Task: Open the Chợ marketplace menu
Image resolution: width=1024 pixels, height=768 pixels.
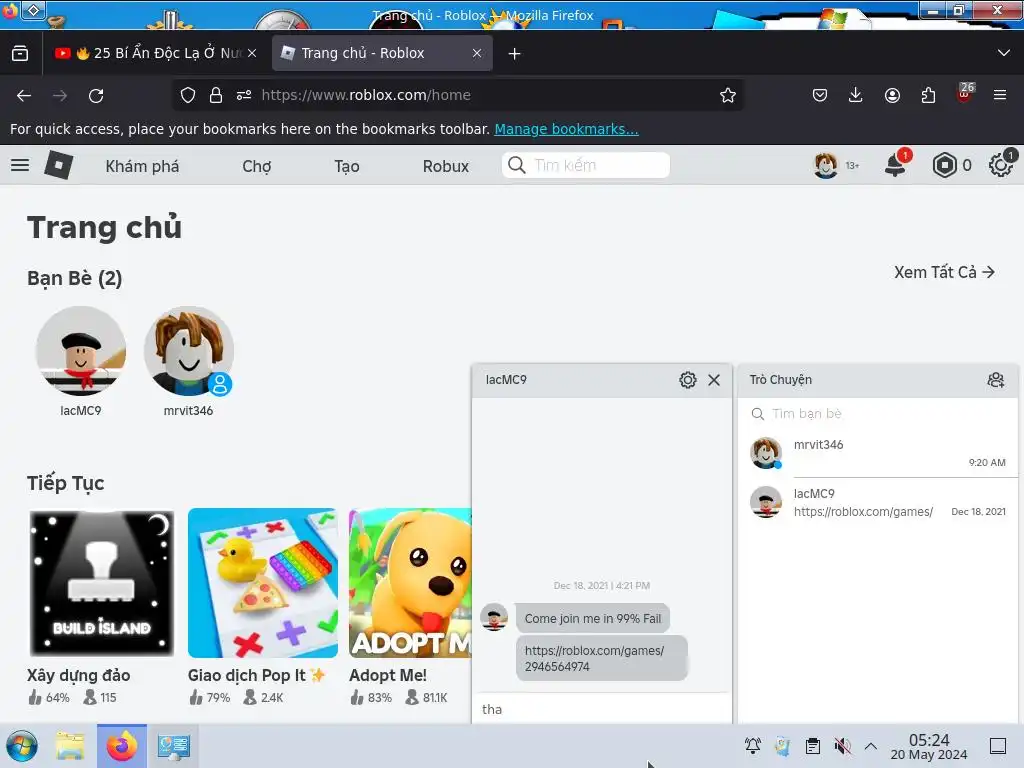Action: [257, 167]
